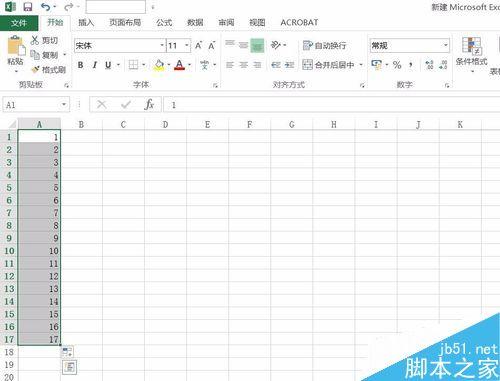
Task: Click the insert function fx icon
Action: 149,105
